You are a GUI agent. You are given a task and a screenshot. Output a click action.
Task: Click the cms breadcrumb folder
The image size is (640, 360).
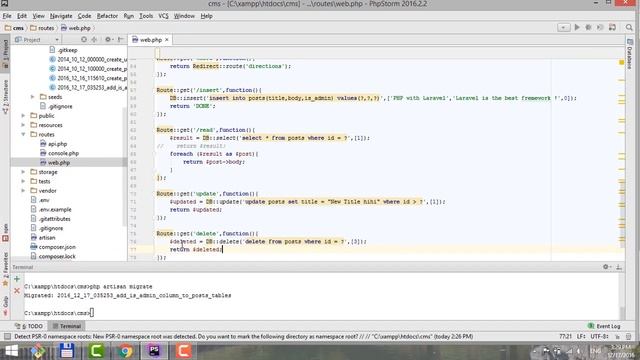[x=15, y=28]
